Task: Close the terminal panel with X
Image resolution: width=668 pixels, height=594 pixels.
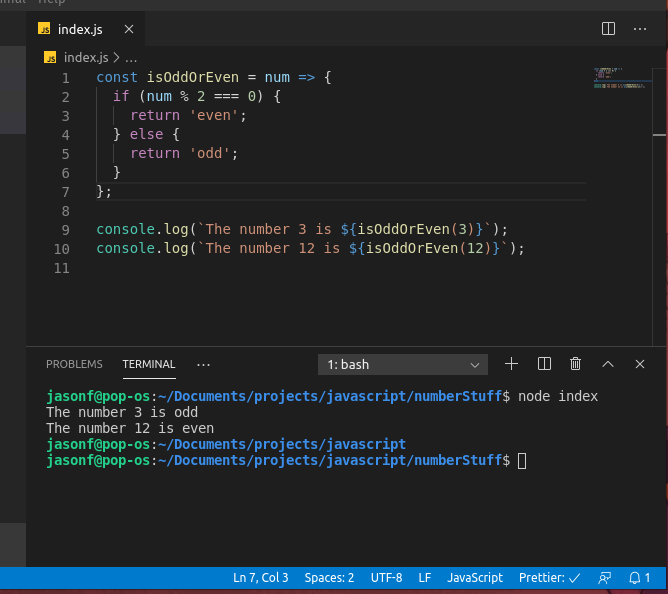Action: pyautogui.click(x=640, y=364)
